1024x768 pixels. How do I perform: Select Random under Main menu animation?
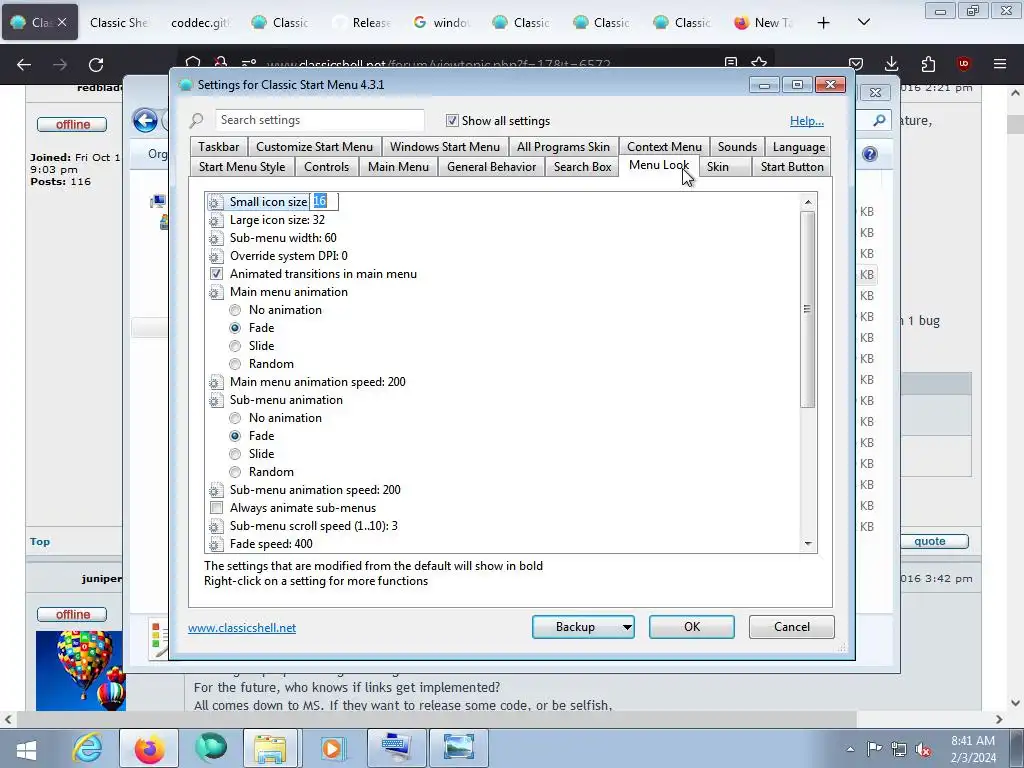point(235,364)
